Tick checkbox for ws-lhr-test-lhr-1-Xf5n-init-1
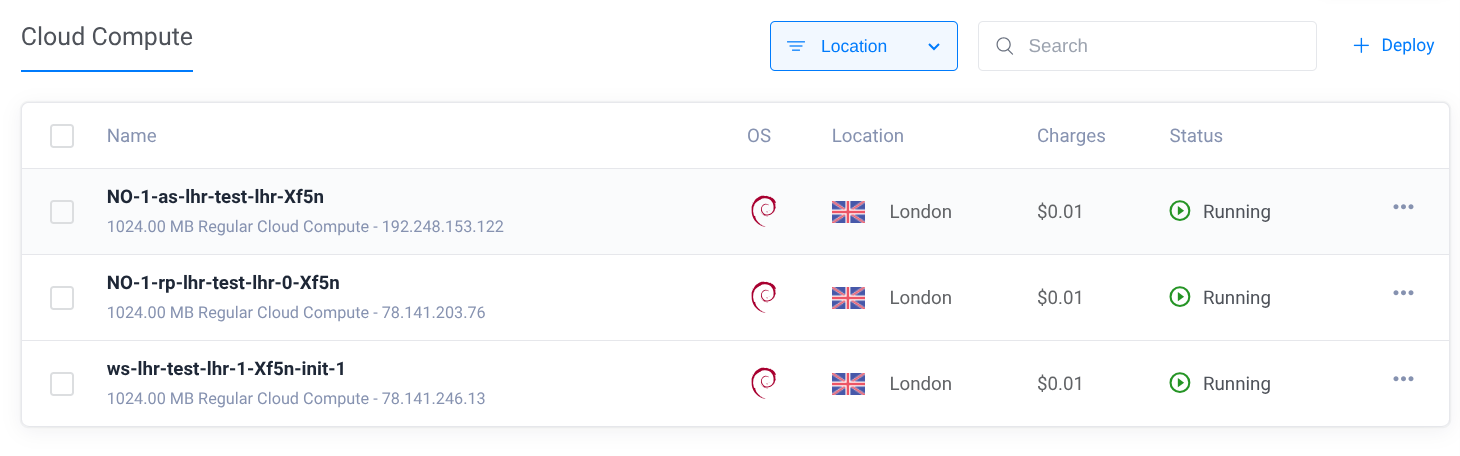 click(x=62, y=383)
